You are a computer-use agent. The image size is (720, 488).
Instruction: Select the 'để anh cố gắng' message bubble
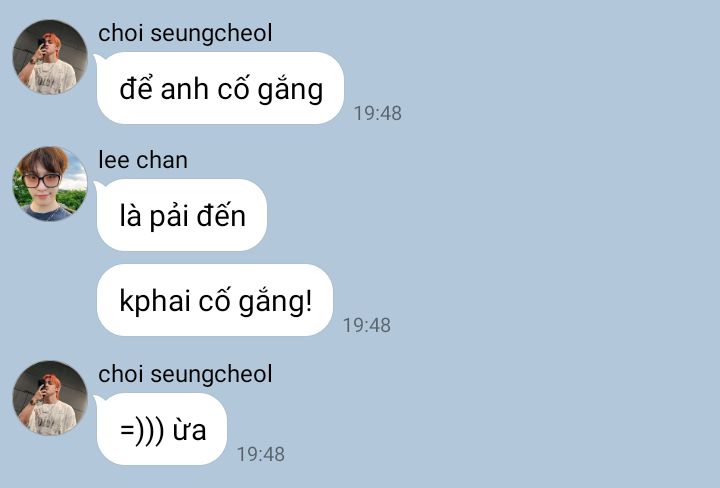point(220,88)
